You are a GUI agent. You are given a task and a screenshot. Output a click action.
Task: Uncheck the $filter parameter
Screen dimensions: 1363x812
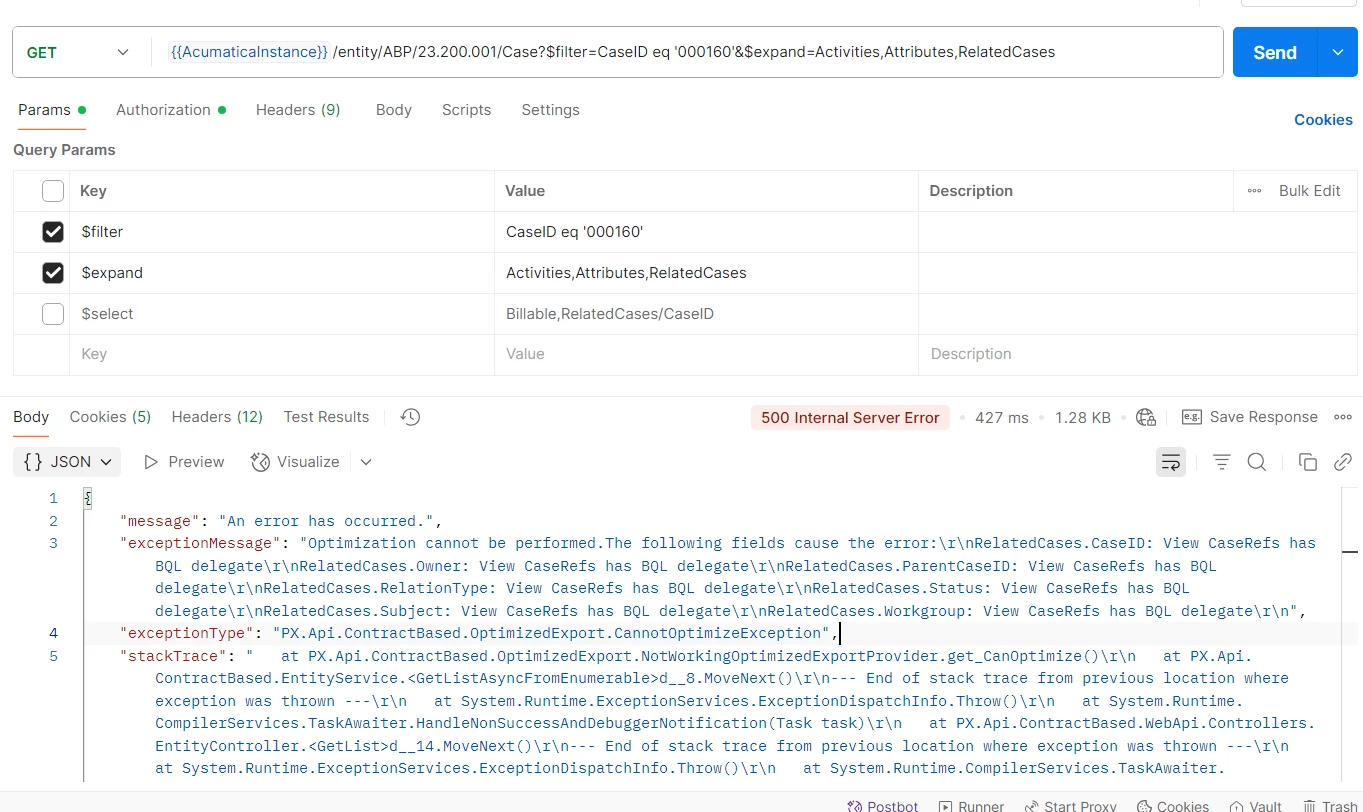pos(53,232)
